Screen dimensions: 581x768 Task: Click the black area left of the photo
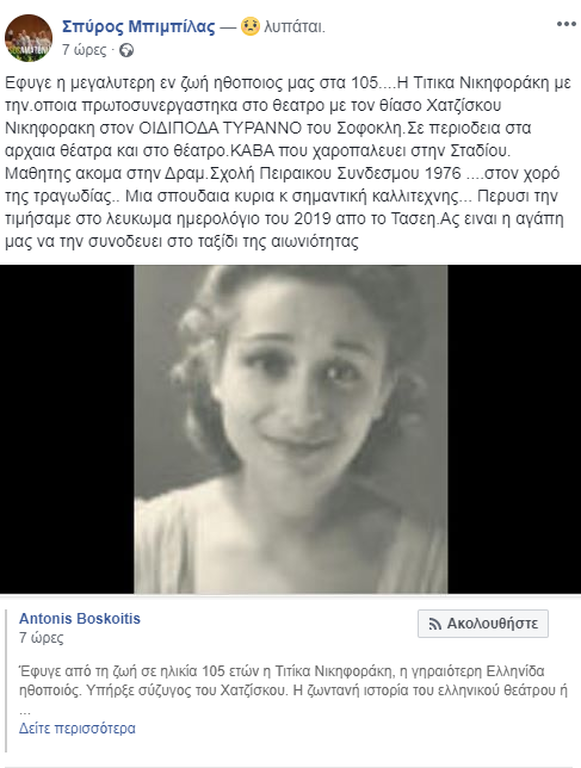coord(67,429)
